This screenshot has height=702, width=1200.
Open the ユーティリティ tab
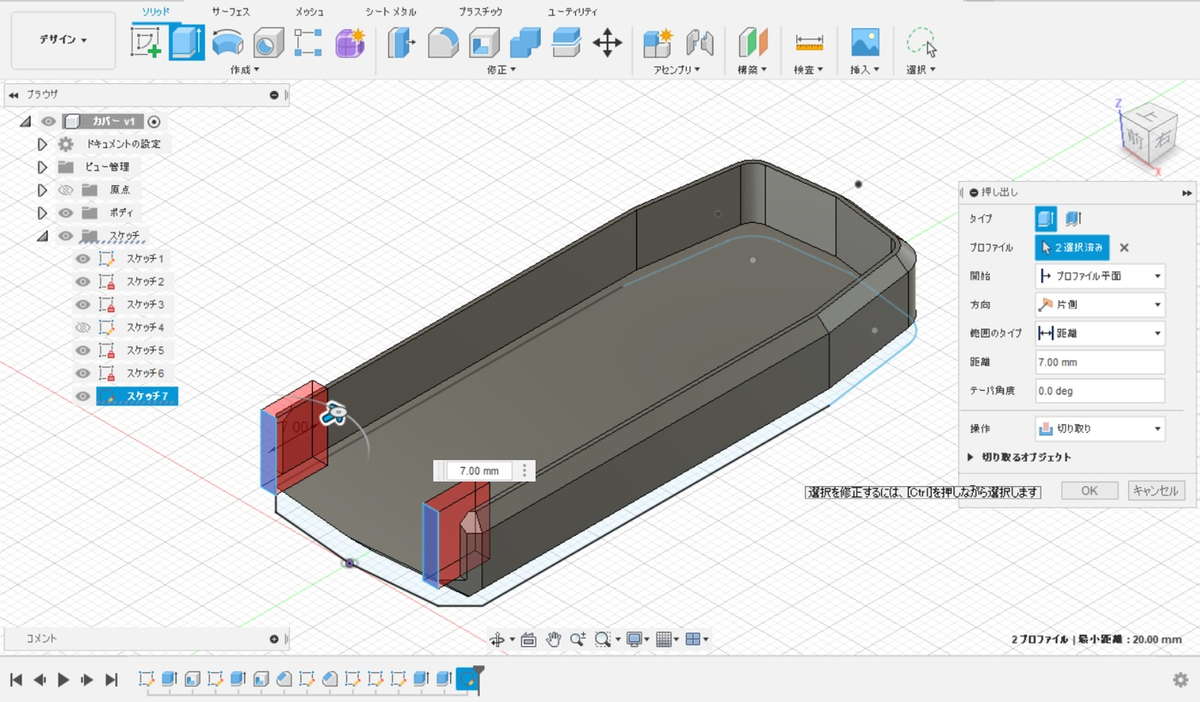(573, 11)
